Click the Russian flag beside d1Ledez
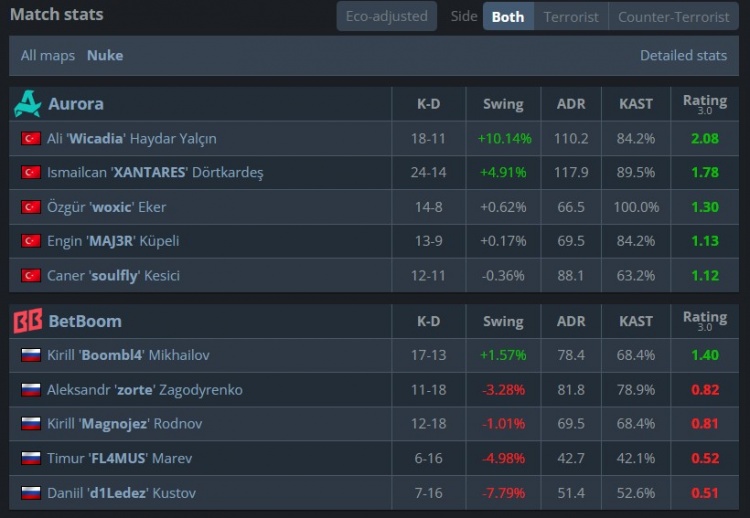Viewport: 750px width, 518px height. point(31,493)
